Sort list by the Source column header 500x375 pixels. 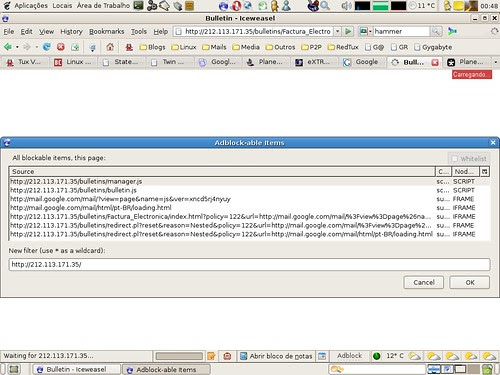222,172
